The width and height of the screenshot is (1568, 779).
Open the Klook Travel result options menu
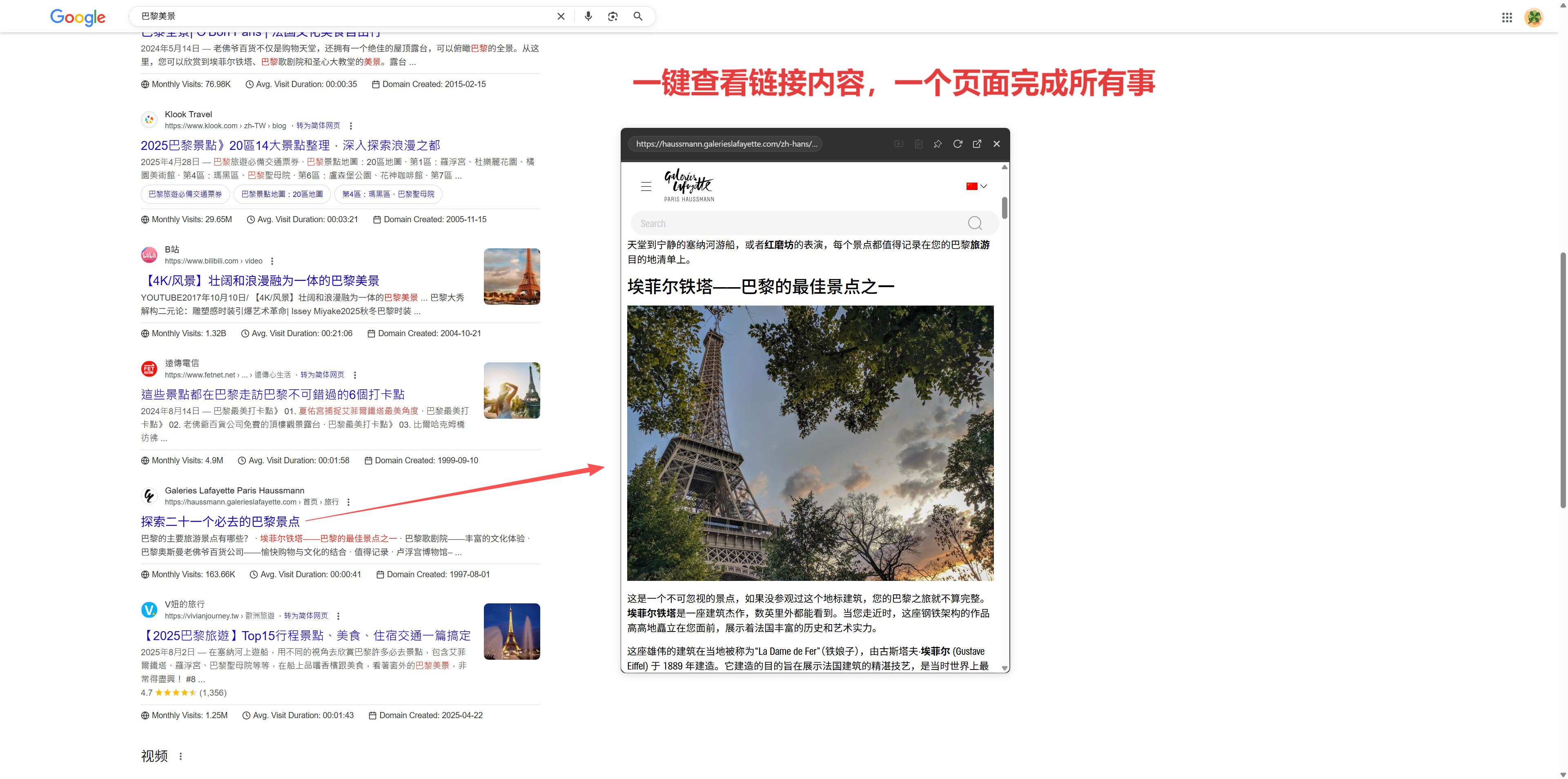(351, 126)
